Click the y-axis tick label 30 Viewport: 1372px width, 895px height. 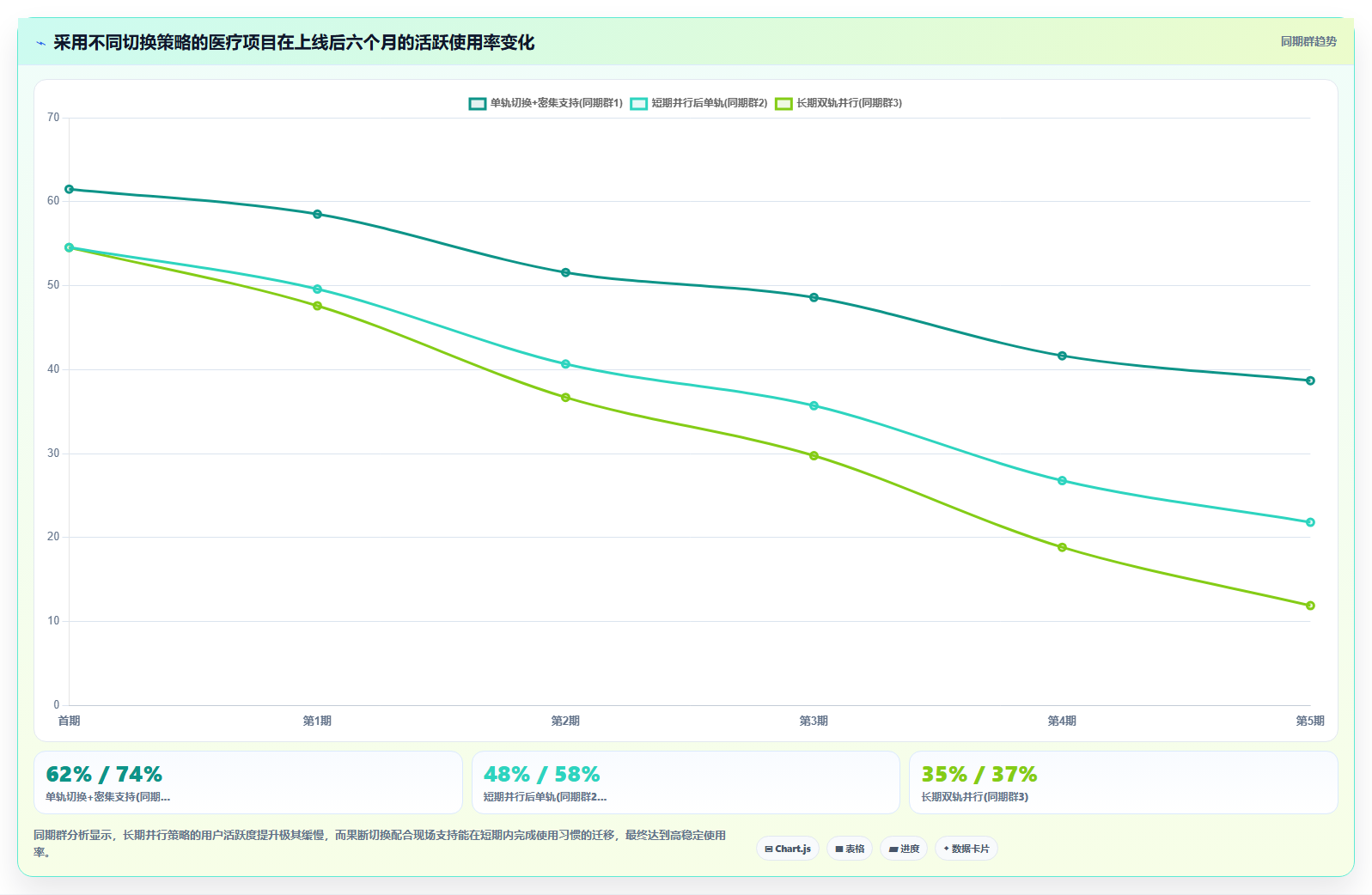(53, 454)
